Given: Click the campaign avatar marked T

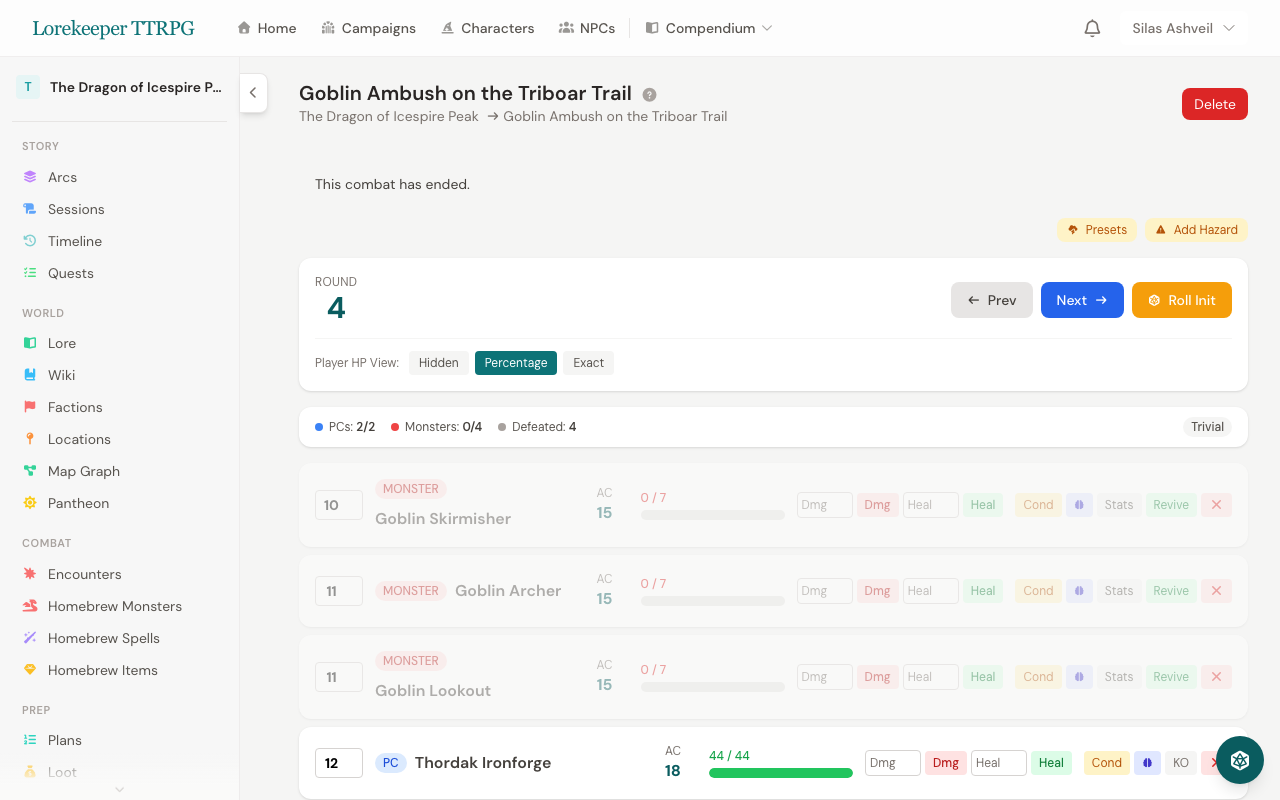Looking at the screenshot, I should click(x=27, y=88).
